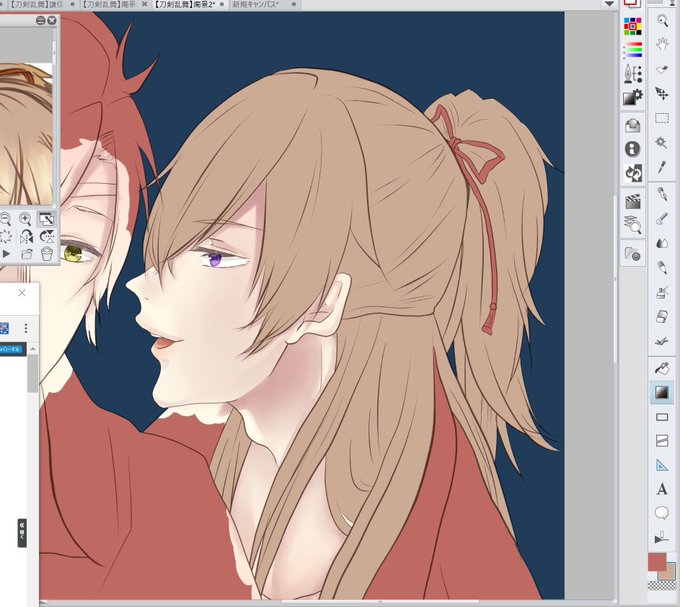Select the Correct Line tool
The height and width of the screenshot is (607, 680).
pyautogui.click(x=662, y=538)
